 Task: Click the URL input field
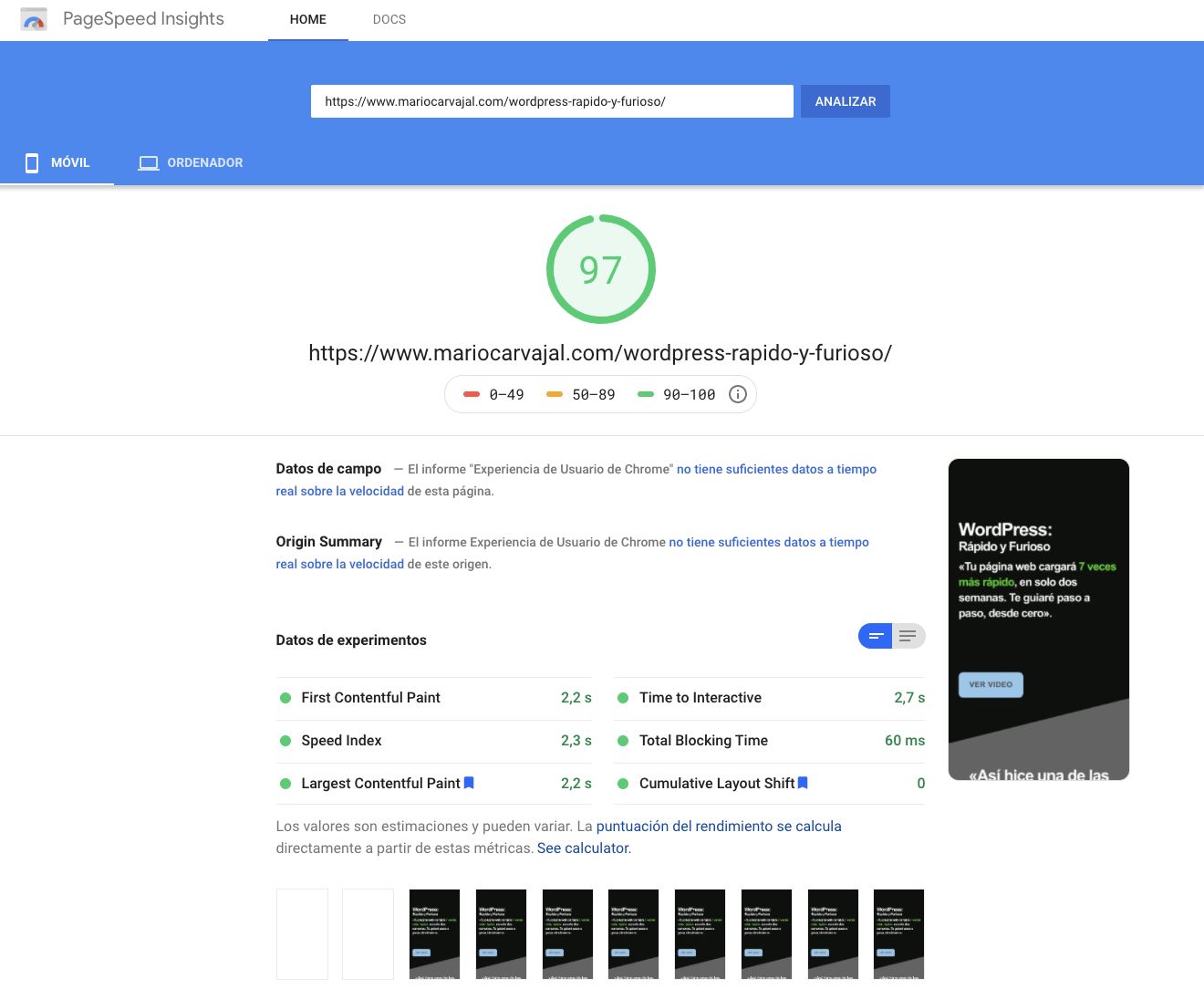pos(551,101)
